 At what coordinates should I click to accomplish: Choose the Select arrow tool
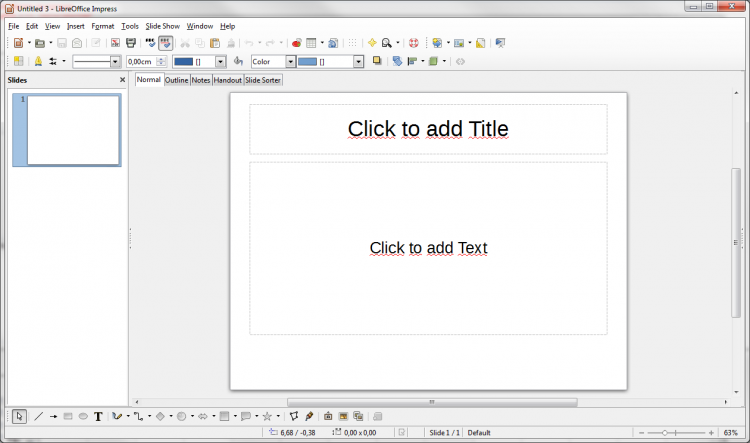19,417
